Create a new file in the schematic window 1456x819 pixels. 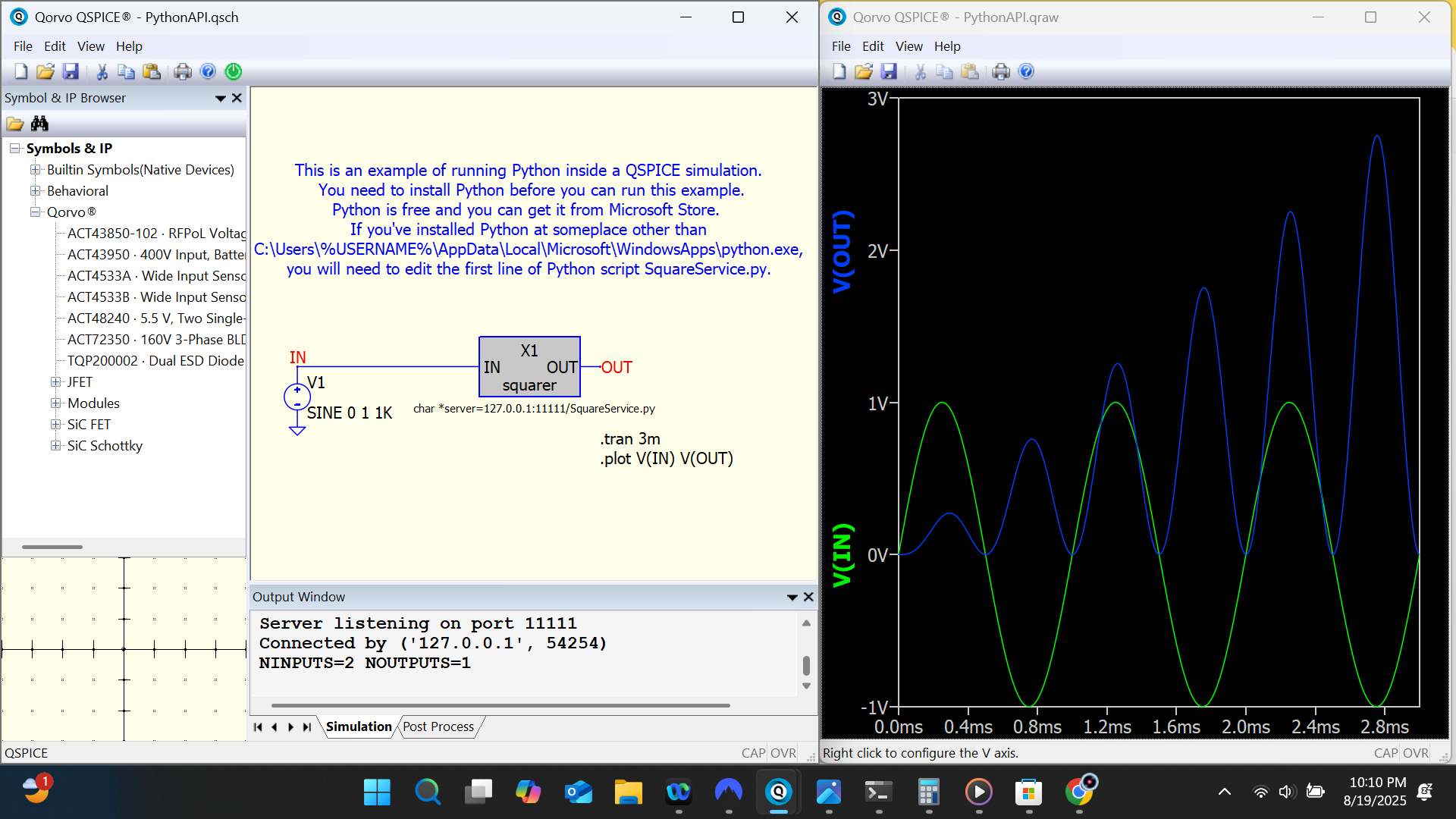20,71
